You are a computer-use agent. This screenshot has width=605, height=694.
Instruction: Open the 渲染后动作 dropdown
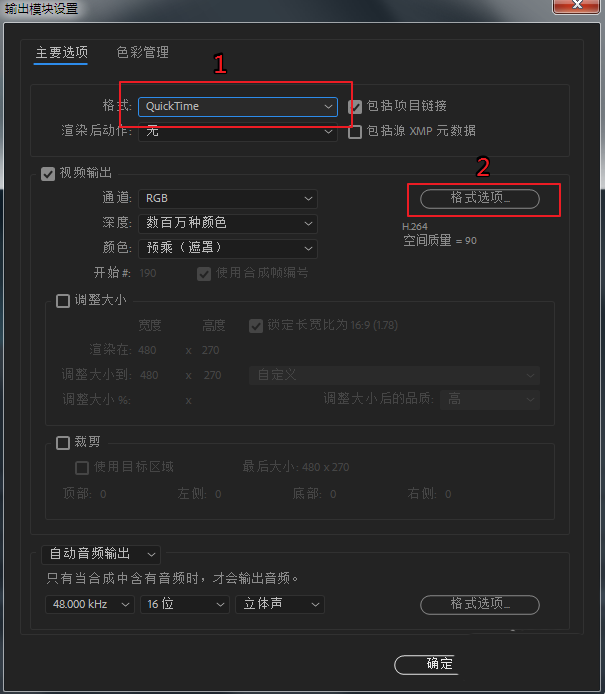pos(238,131)
